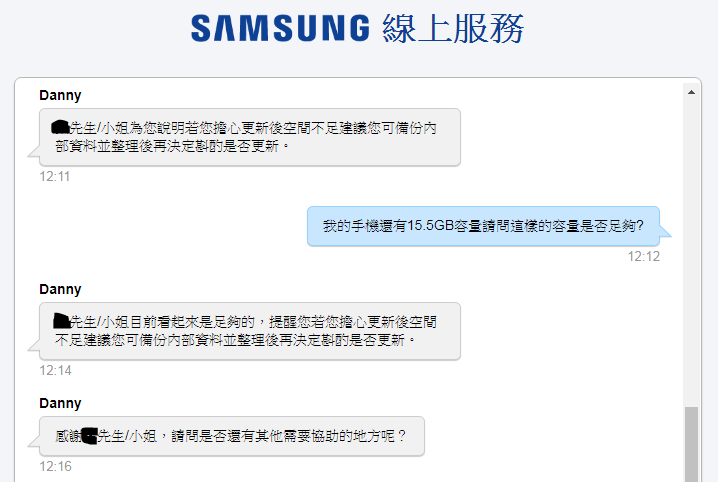
Task: Click the Danny name above the 12:16 message
Action: pos(60,404)
